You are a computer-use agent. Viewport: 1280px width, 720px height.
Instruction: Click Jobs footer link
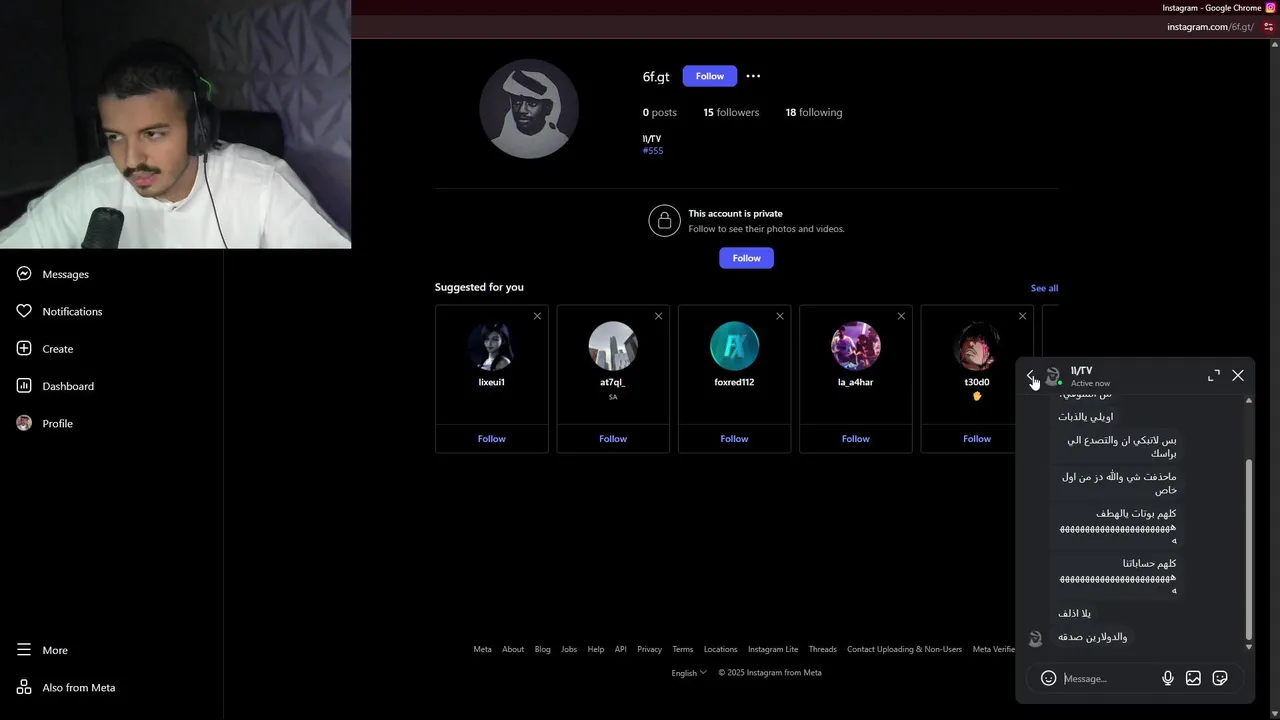coord(569,649)
